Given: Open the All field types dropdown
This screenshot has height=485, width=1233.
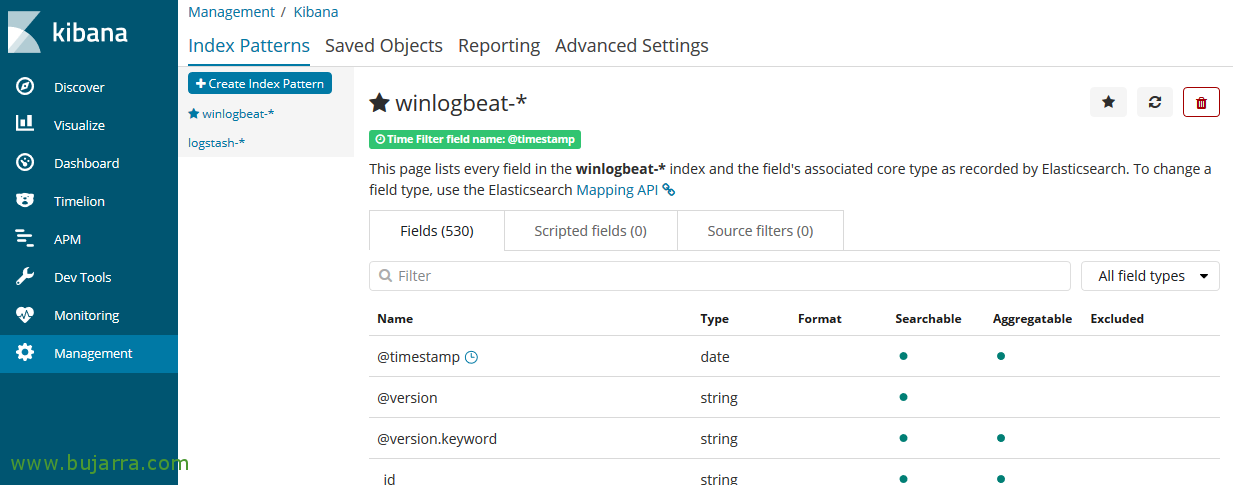Looking at the screenshot, I should coord(1150,276).
